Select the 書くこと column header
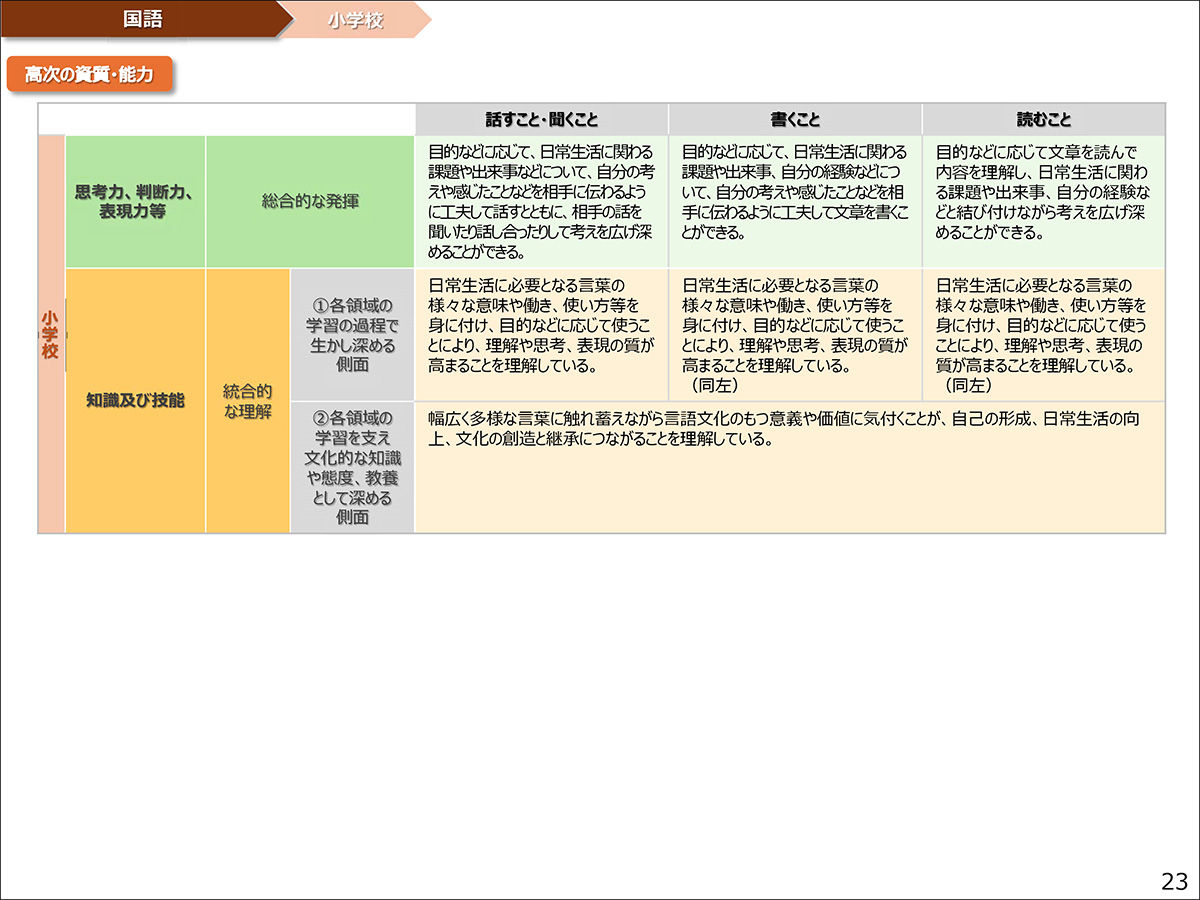The height and width of the screenshot is (900, 1200). 795,119
